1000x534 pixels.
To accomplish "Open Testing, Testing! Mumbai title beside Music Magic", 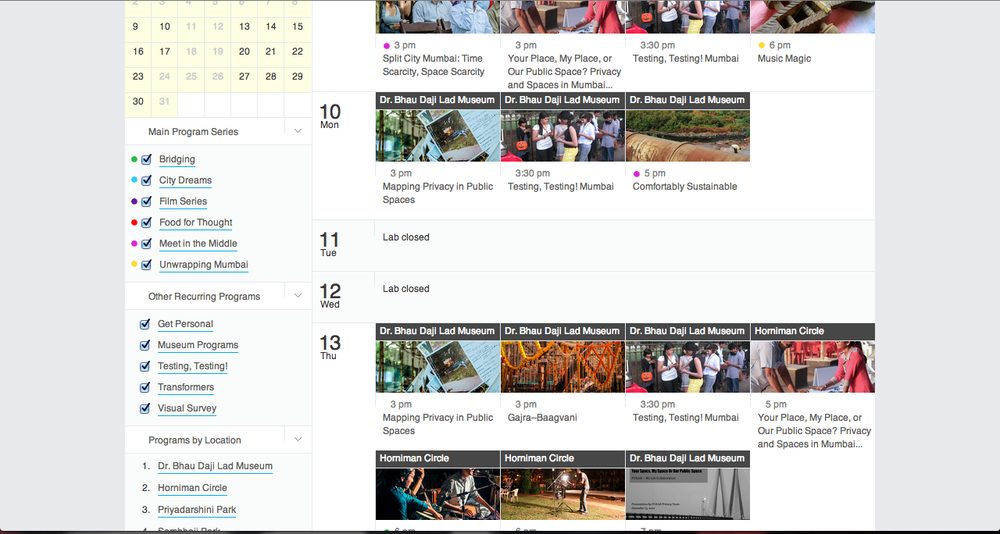I will [x=686, y=59].
